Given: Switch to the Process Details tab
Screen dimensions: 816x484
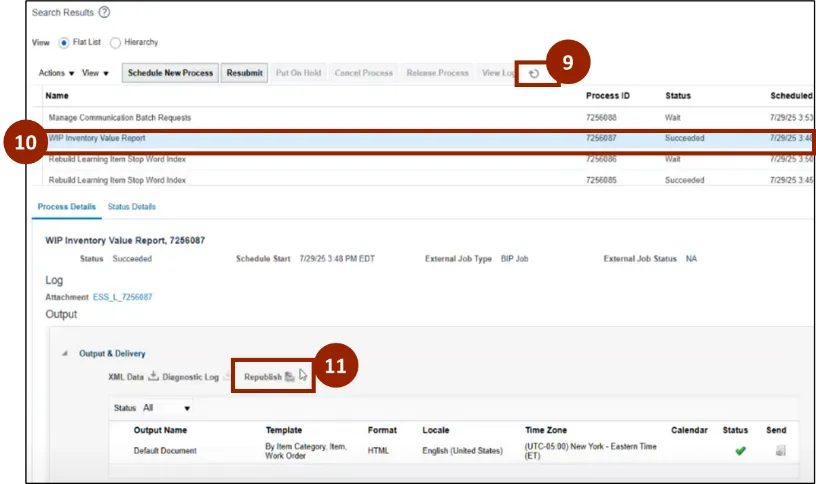Looking at the screenshot, I should coord(67,207).
